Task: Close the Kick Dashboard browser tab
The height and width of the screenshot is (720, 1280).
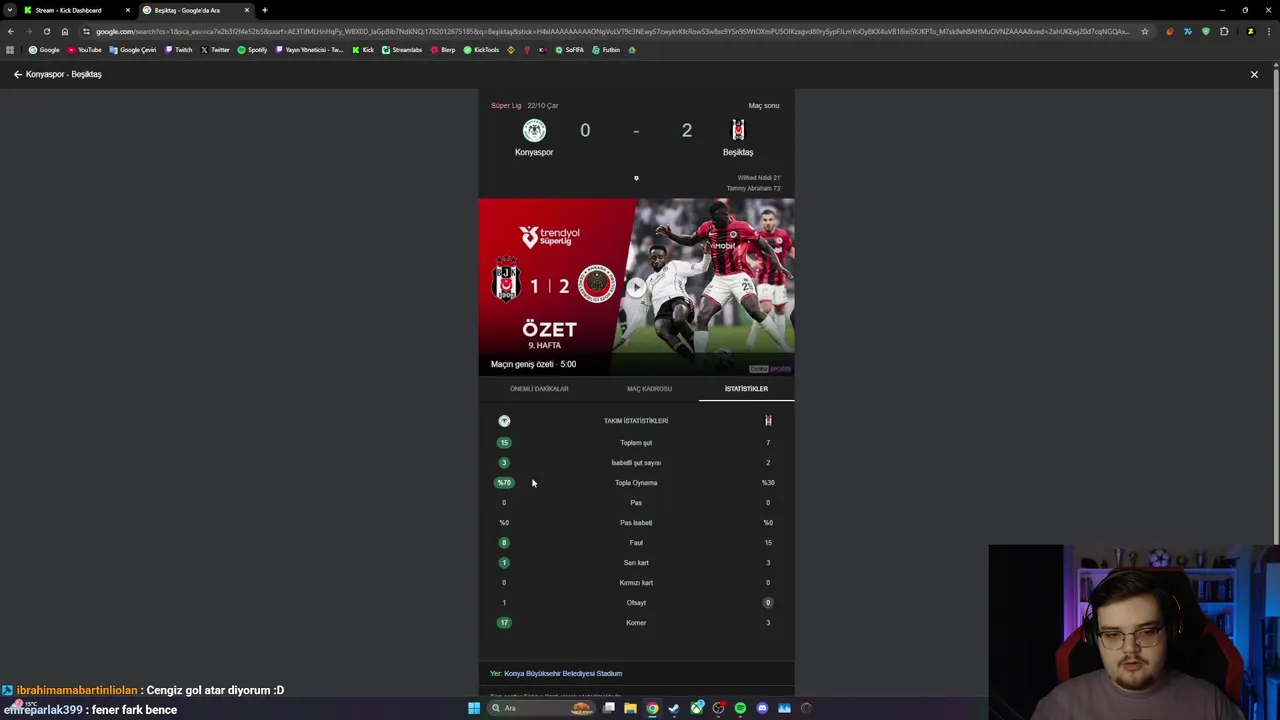Action: pos(127,10)
